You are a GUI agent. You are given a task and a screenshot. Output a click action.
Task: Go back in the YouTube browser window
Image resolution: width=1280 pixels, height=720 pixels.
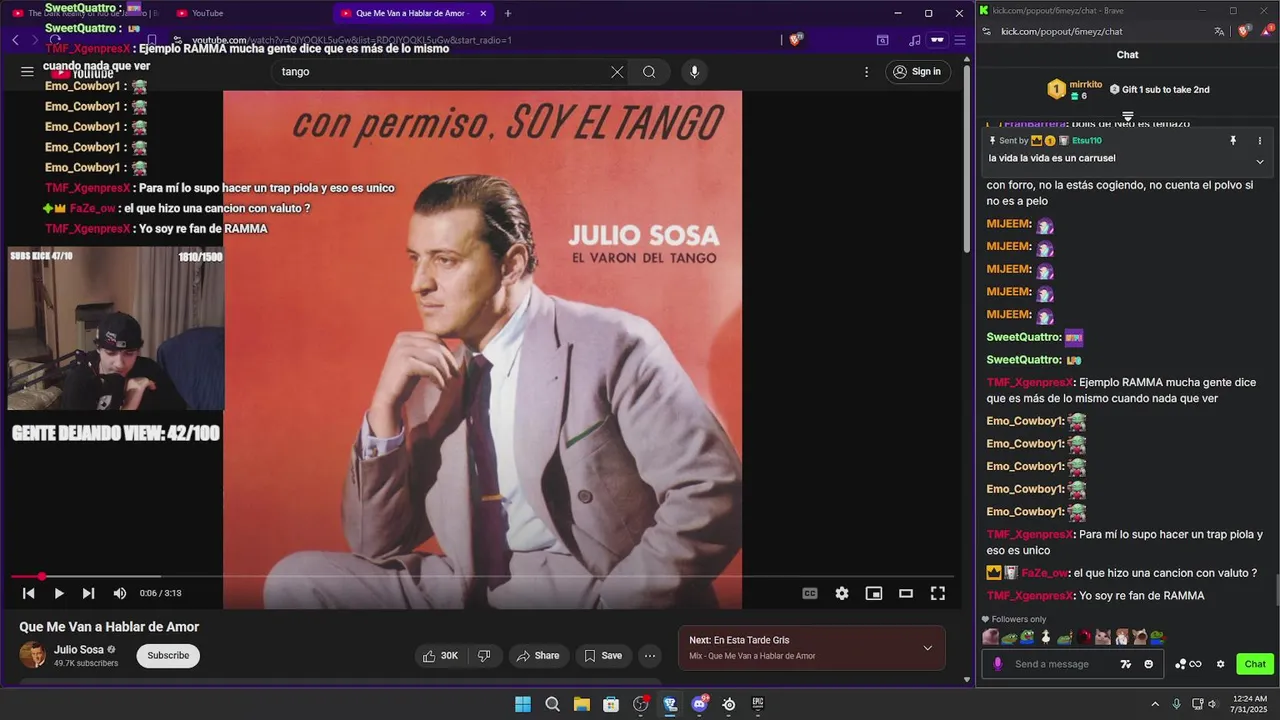pyautogui.click(x=15, y=40)
